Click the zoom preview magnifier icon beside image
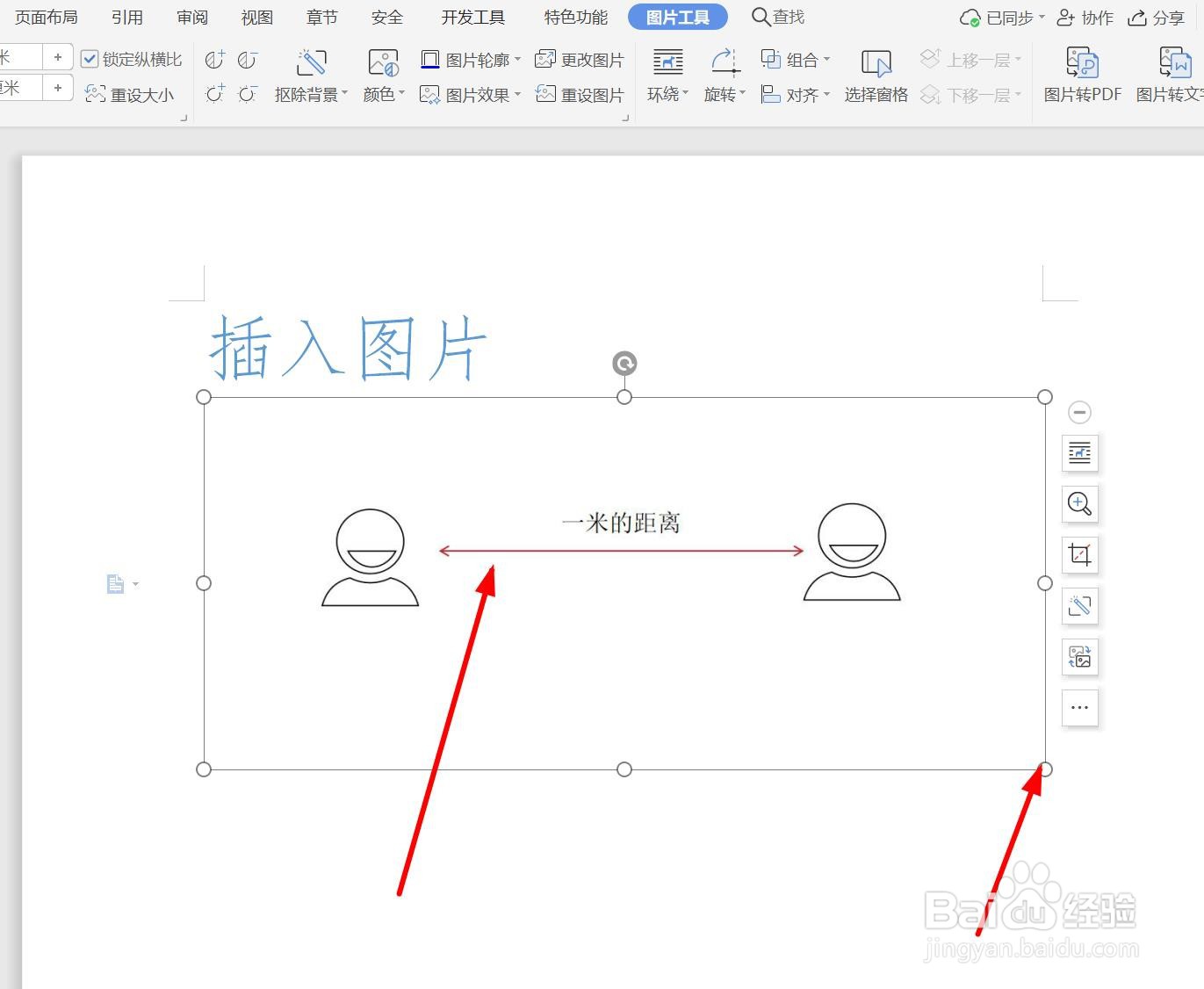1204x989 pixels. [x=1079, y=503]
